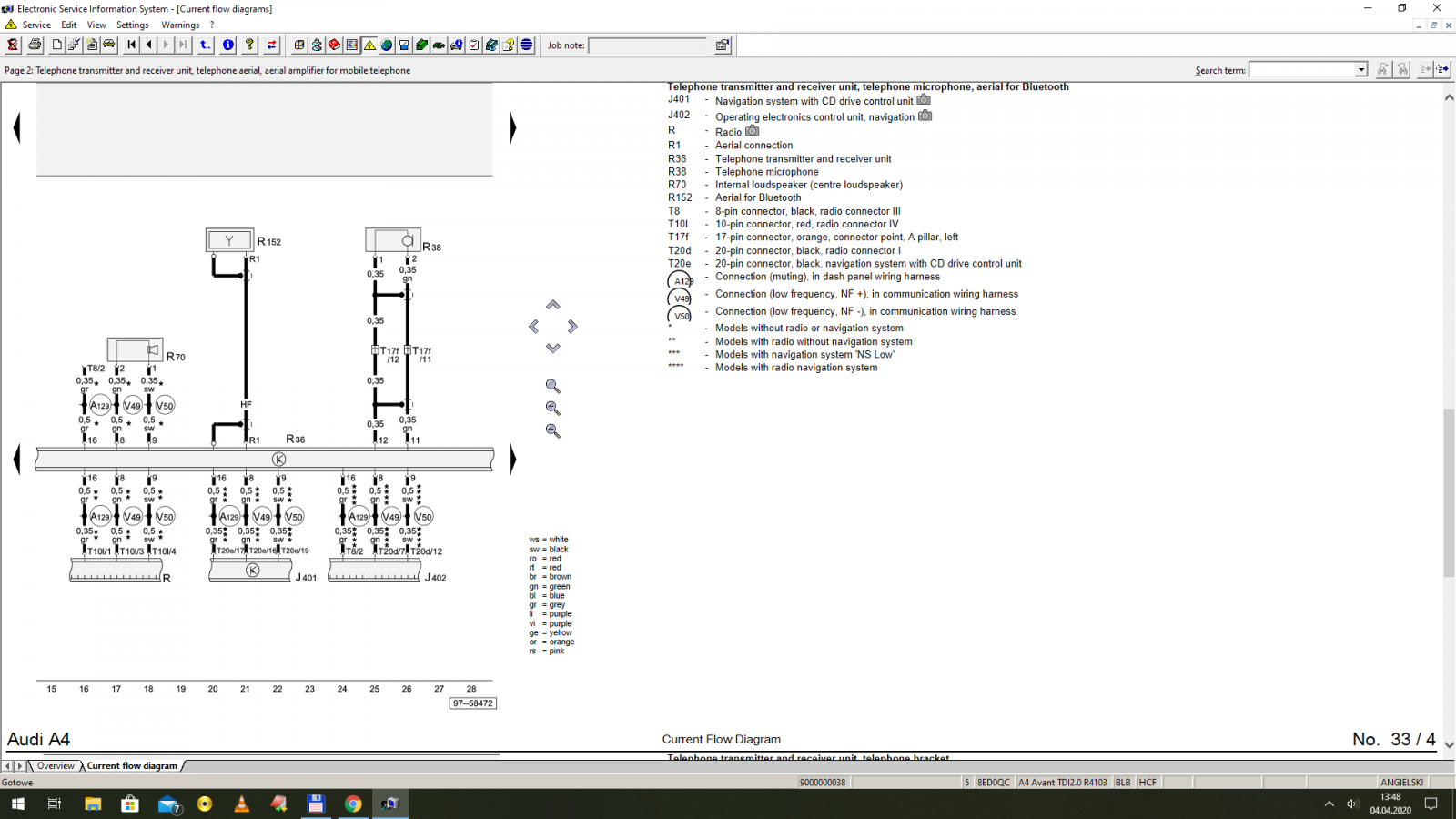The height and width of the screenshot is (819, 1456).
Task: Click the diagram reference number 97-58472
Action: click(473, 703)
